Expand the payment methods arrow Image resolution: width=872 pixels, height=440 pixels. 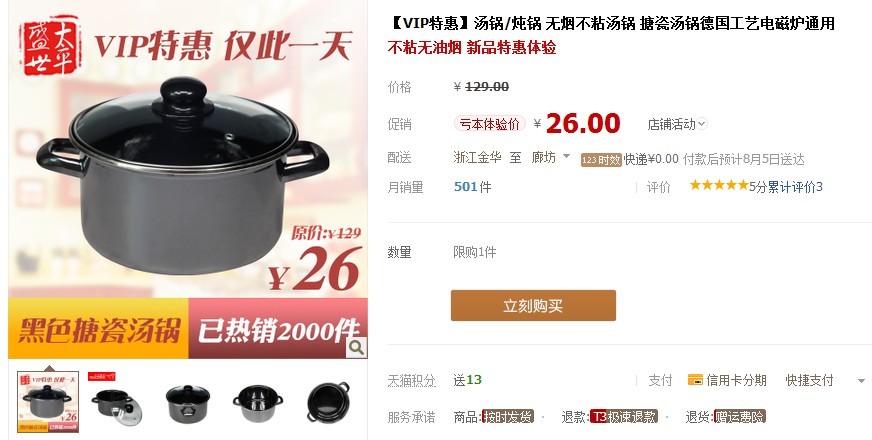pos(861,381)
